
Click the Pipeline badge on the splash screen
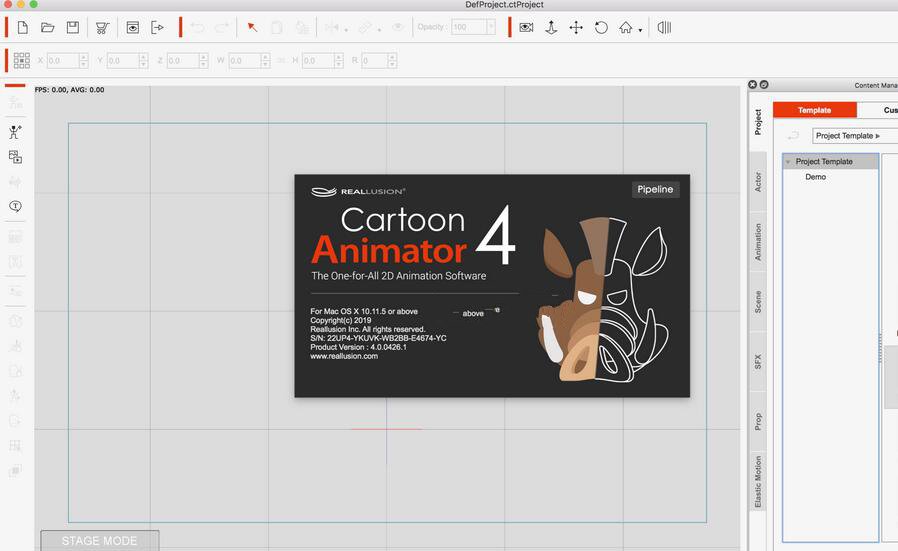pos(655,190)
